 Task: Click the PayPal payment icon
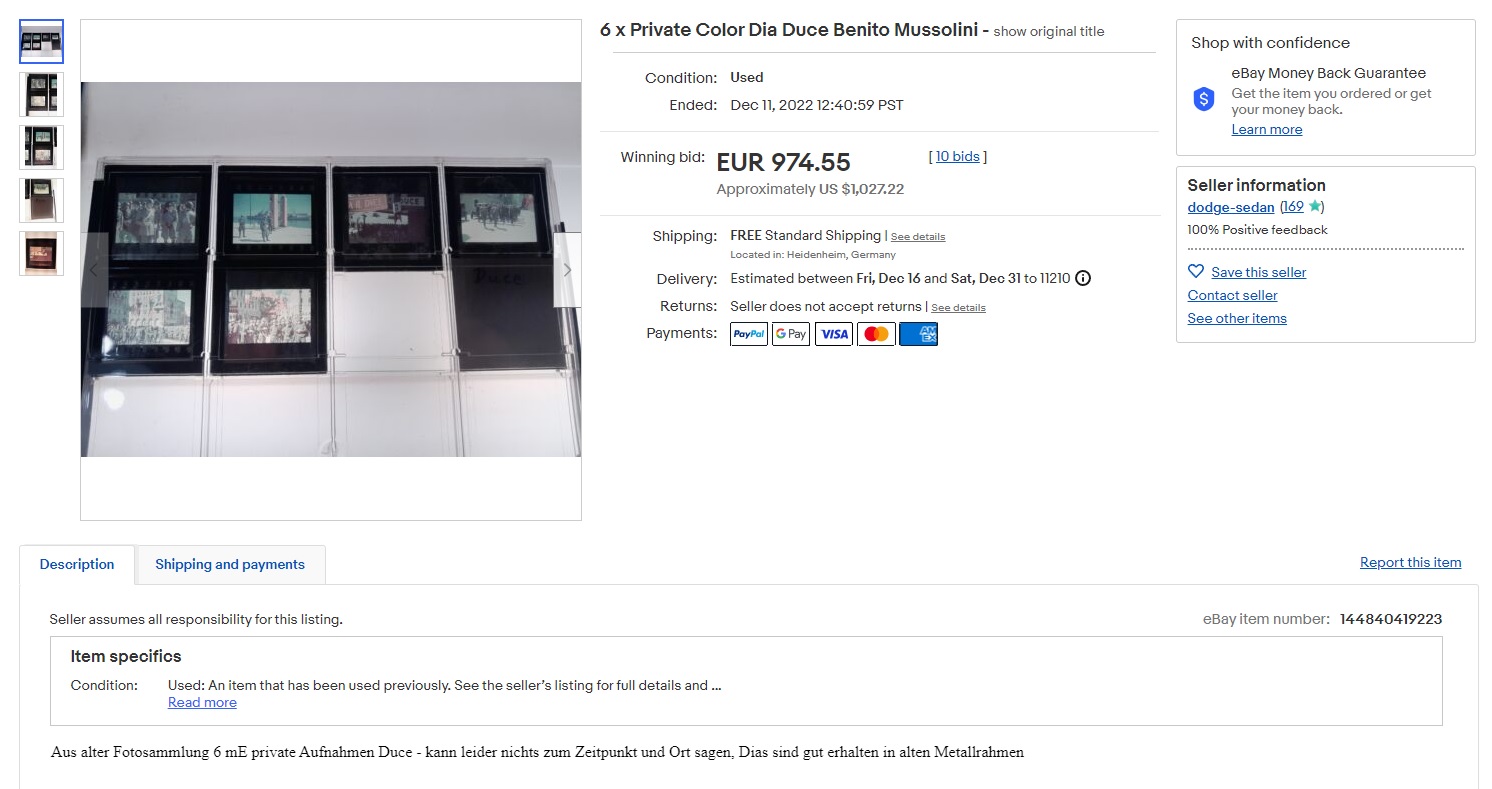click(749, 334)
